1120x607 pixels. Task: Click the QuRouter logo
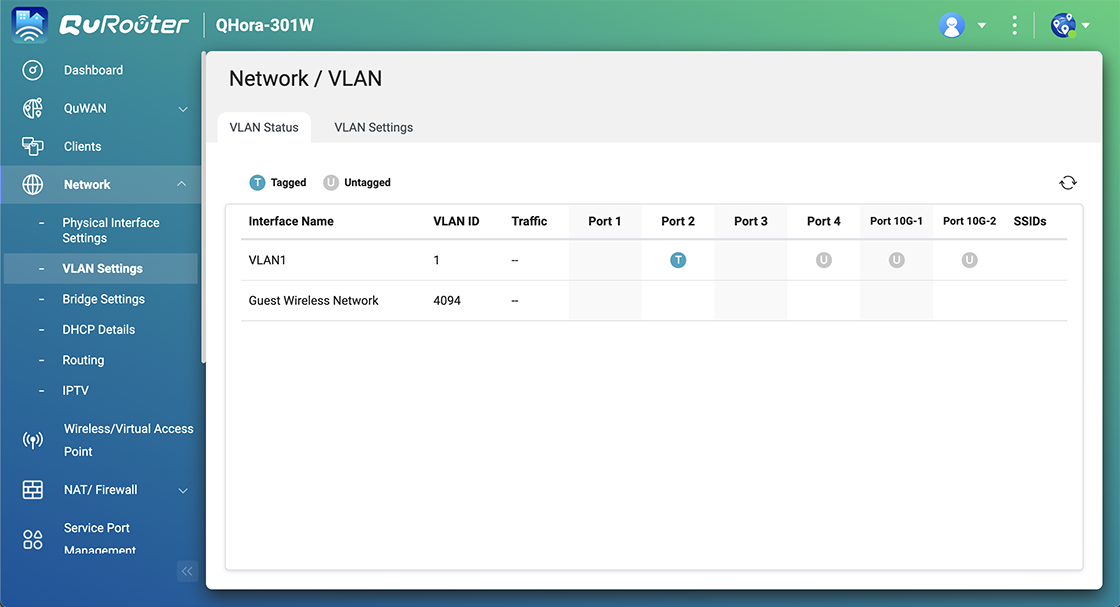click(x=125, y=24)
